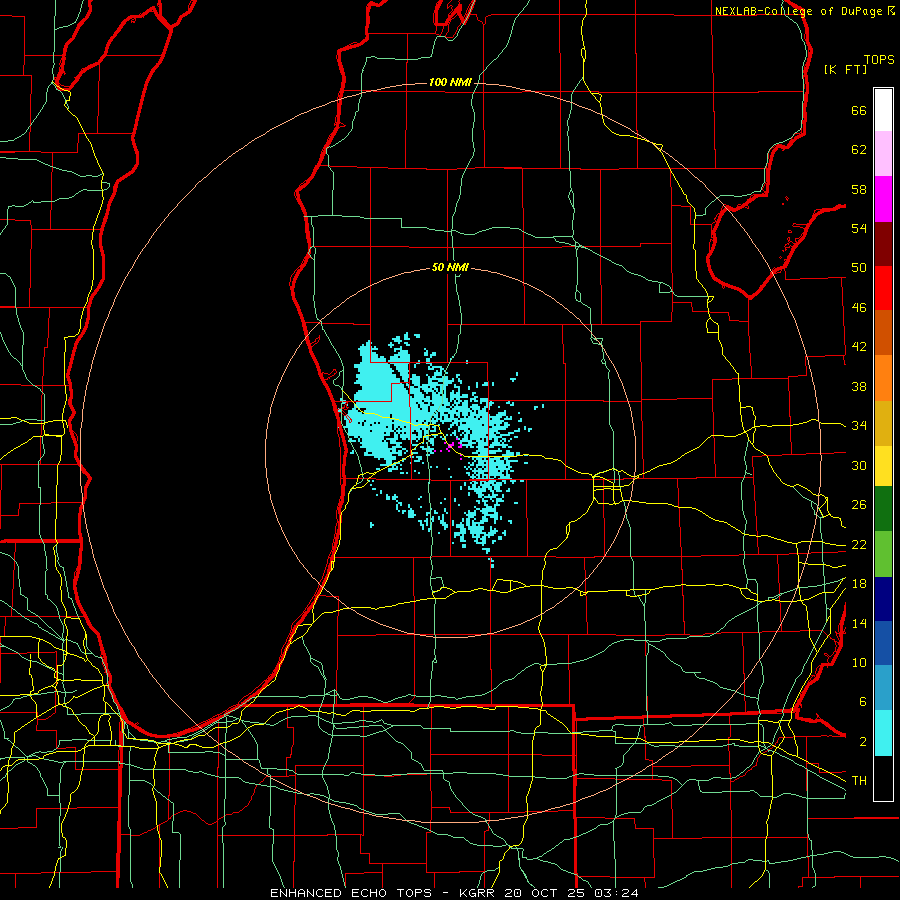
Task: Click the dark red 54 kft swatch
Action: (x=883, y=244)
